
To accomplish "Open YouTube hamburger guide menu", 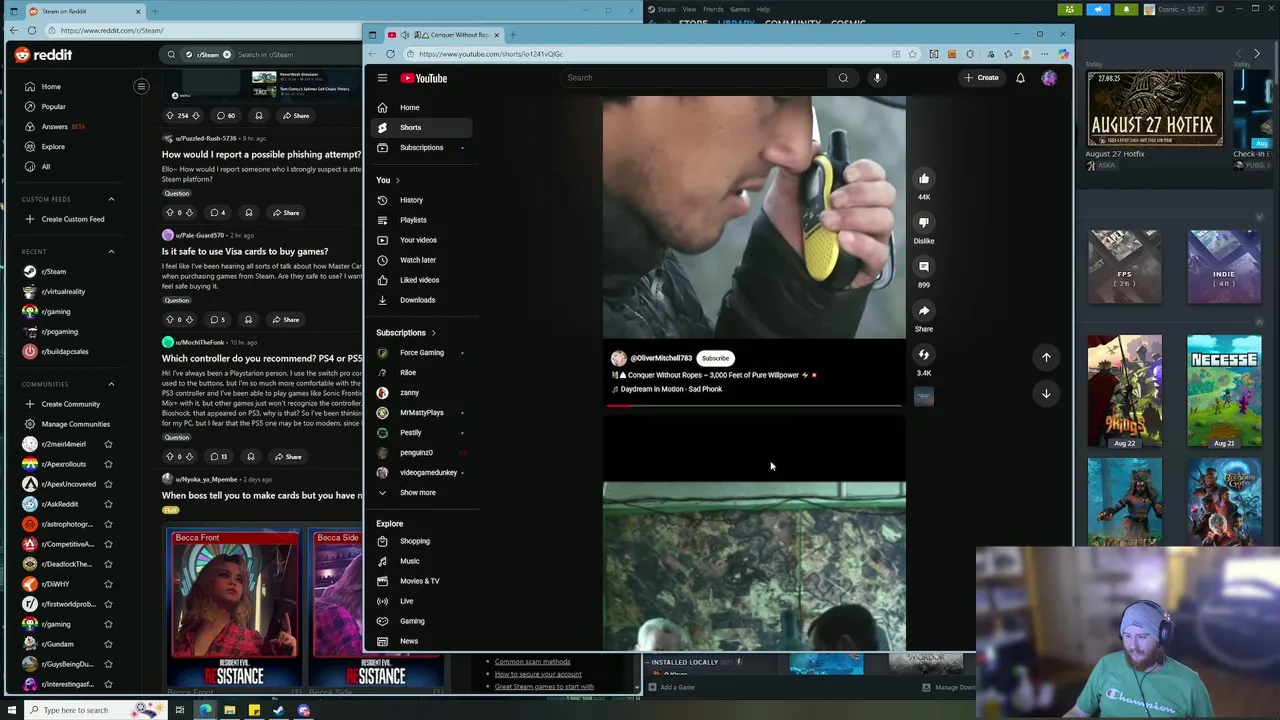I will pos(382,78).
